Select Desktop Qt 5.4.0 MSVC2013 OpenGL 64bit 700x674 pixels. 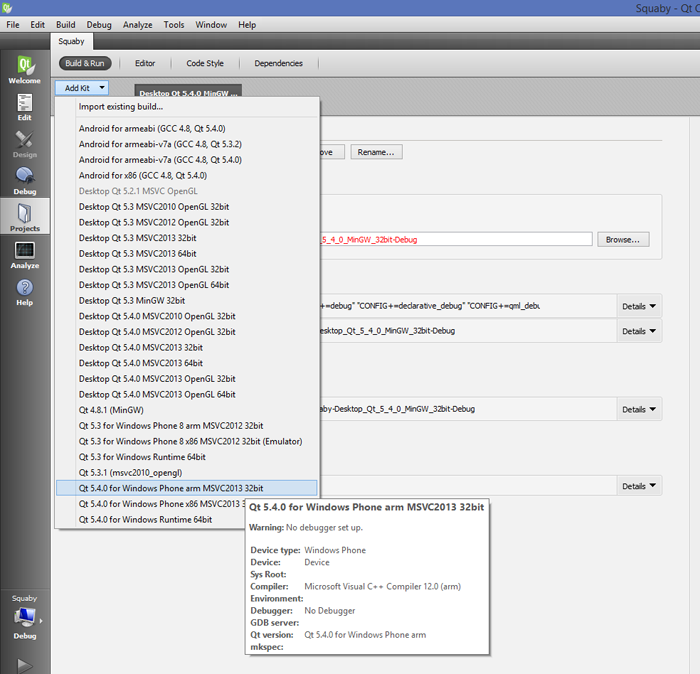(188, 394)
